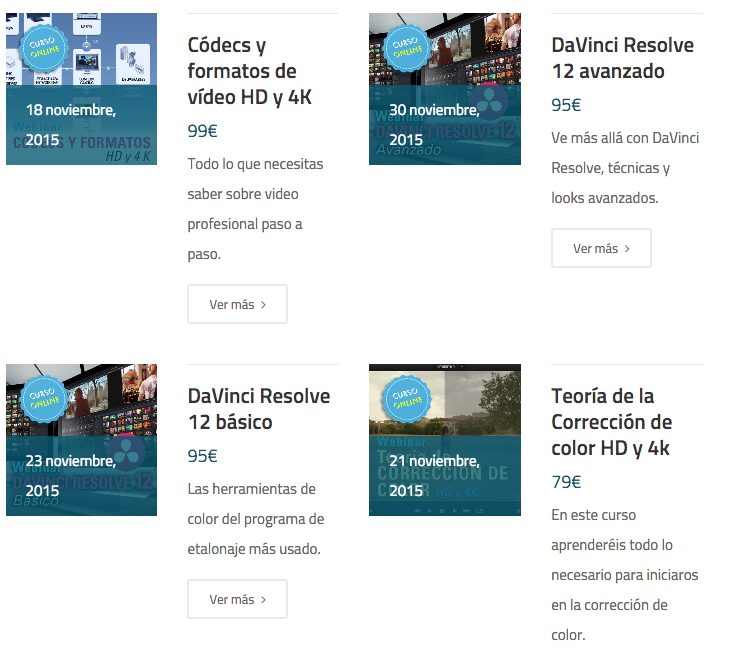The height and width of the screenshot is (657, 730).
Task: Click DaVinci Resolve logo on the básico thumbnail
Action: click(x=126, y=452)
